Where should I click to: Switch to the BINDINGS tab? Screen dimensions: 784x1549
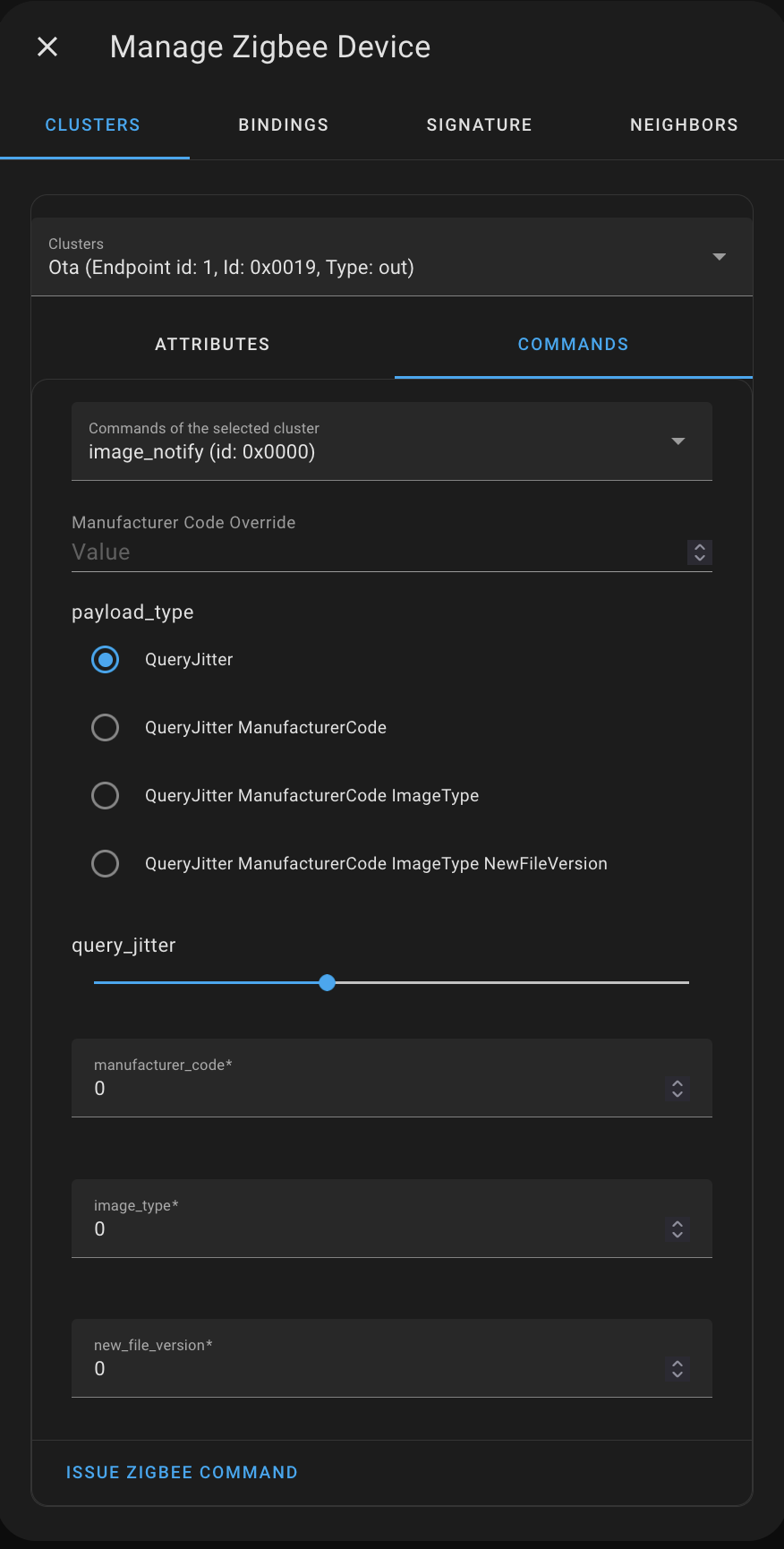[283, 124]
